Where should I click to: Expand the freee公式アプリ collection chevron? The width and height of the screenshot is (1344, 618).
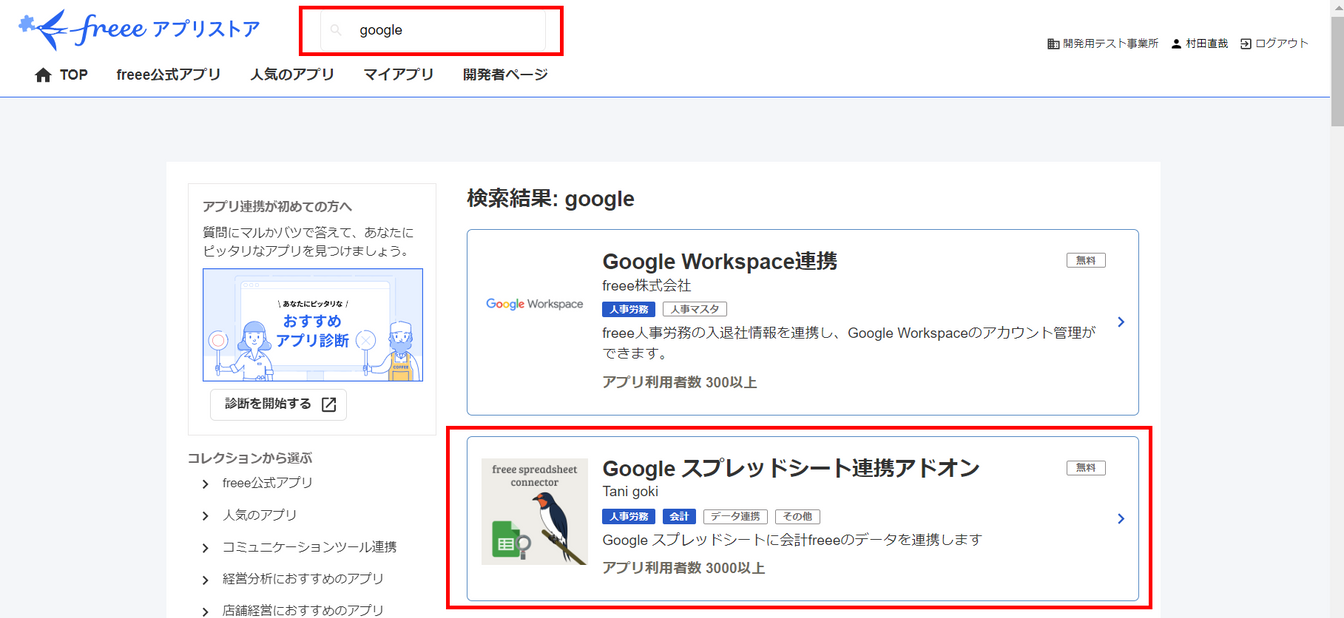point(205,484)
